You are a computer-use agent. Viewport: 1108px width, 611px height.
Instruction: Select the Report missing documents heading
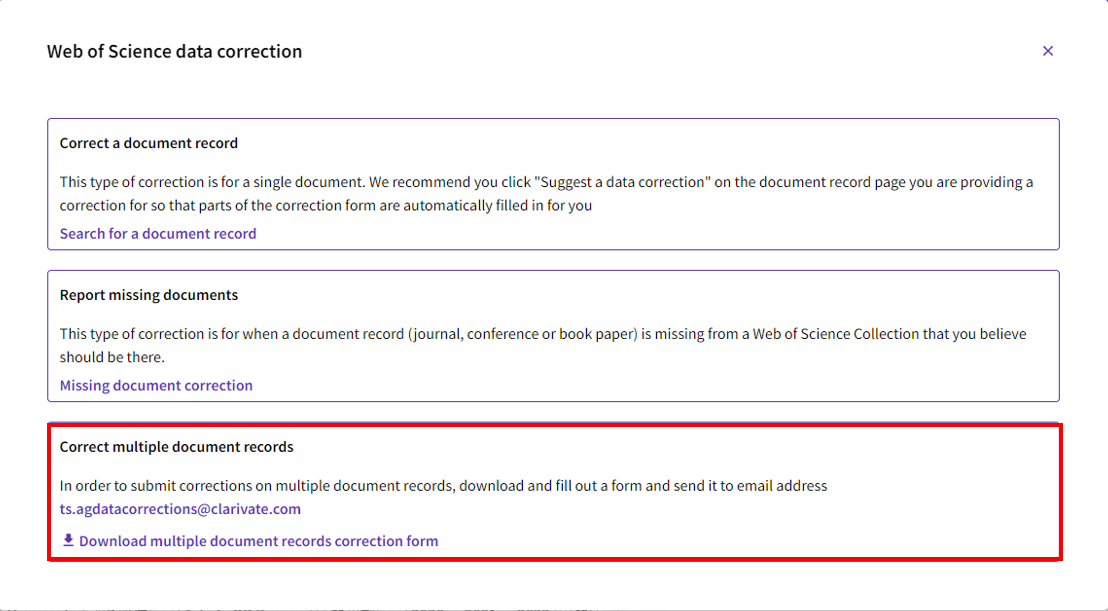(x=149, y=295)
